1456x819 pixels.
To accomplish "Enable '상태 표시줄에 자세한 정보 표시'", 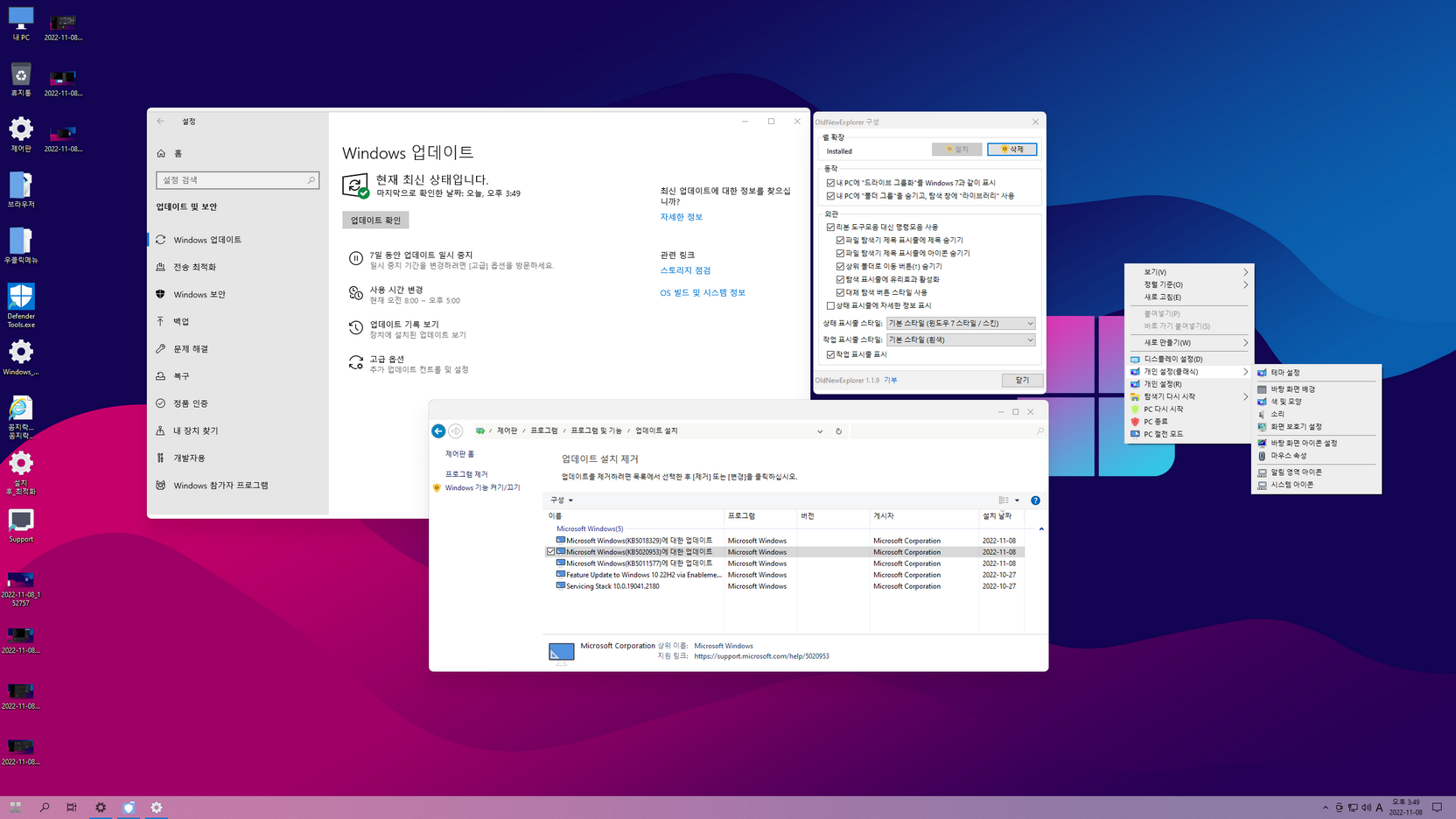I will 830,305.
